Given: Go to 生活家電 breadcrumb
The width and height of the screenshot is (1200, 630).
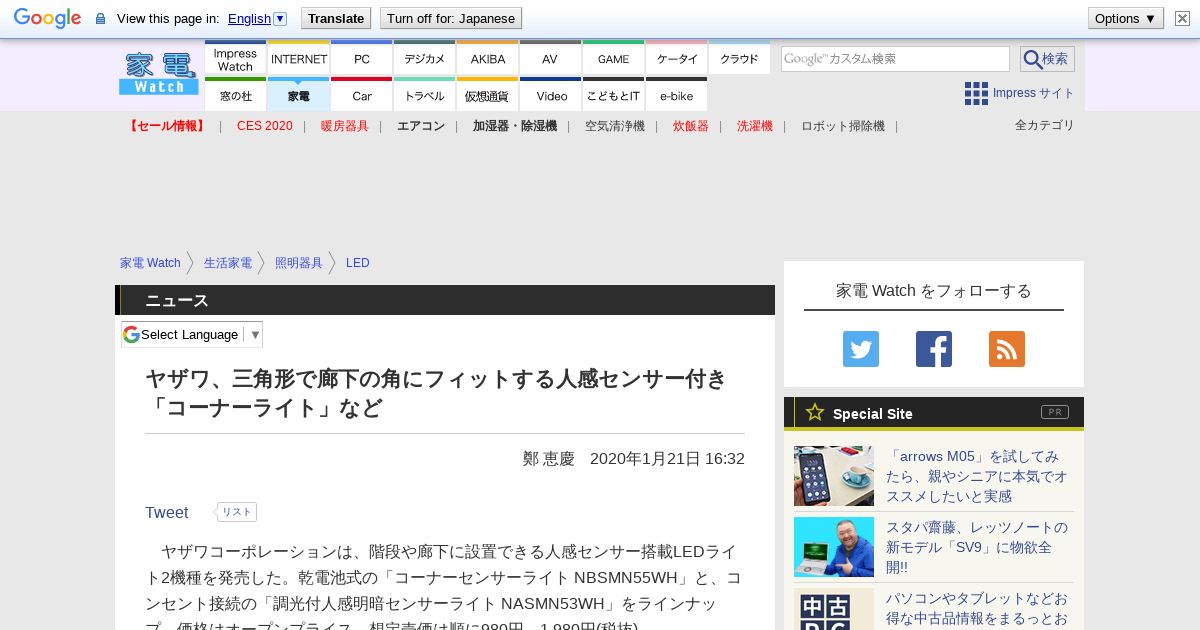Looking at the screenshot, I should 228,263.
